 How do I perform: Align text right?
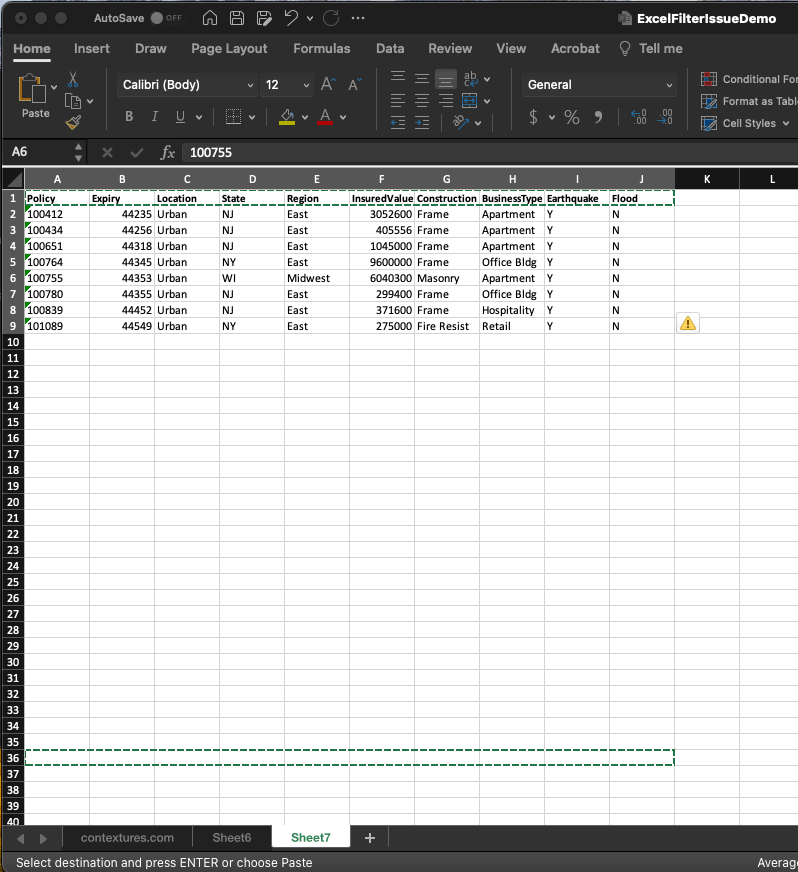[x=446, y=101]
